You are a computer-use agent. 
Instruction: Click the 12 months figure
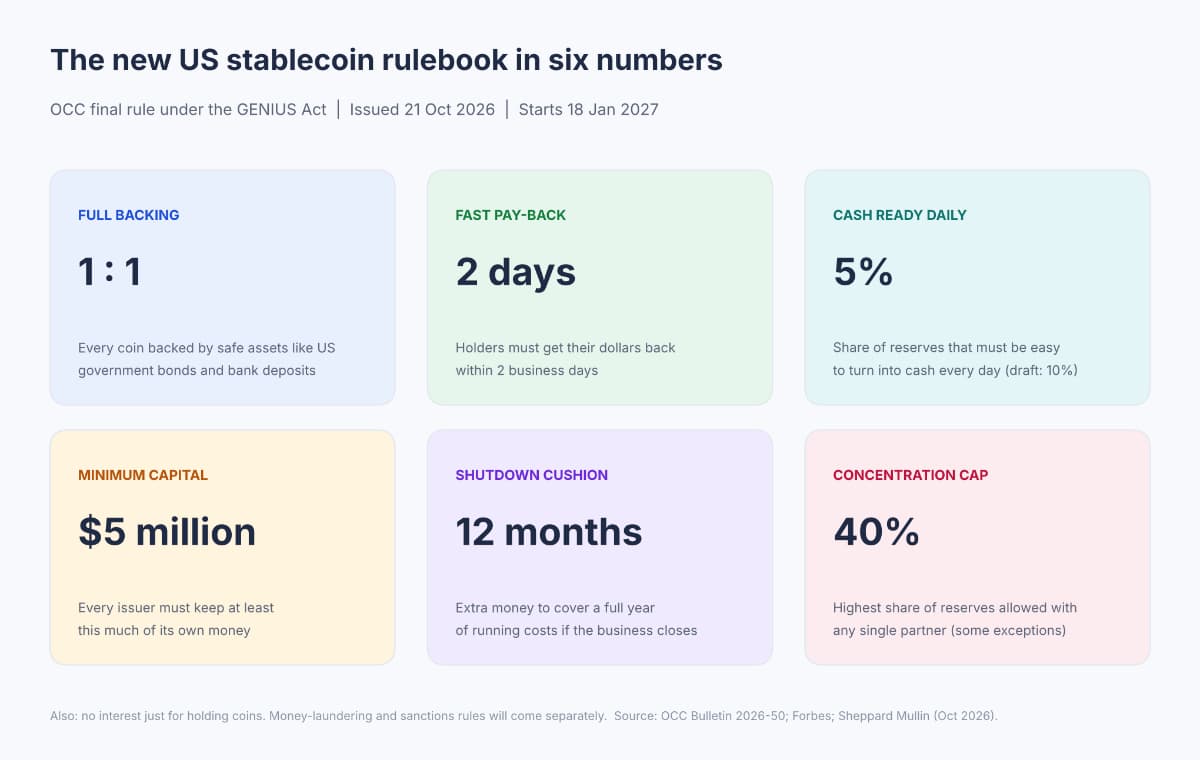coord(549,532)
